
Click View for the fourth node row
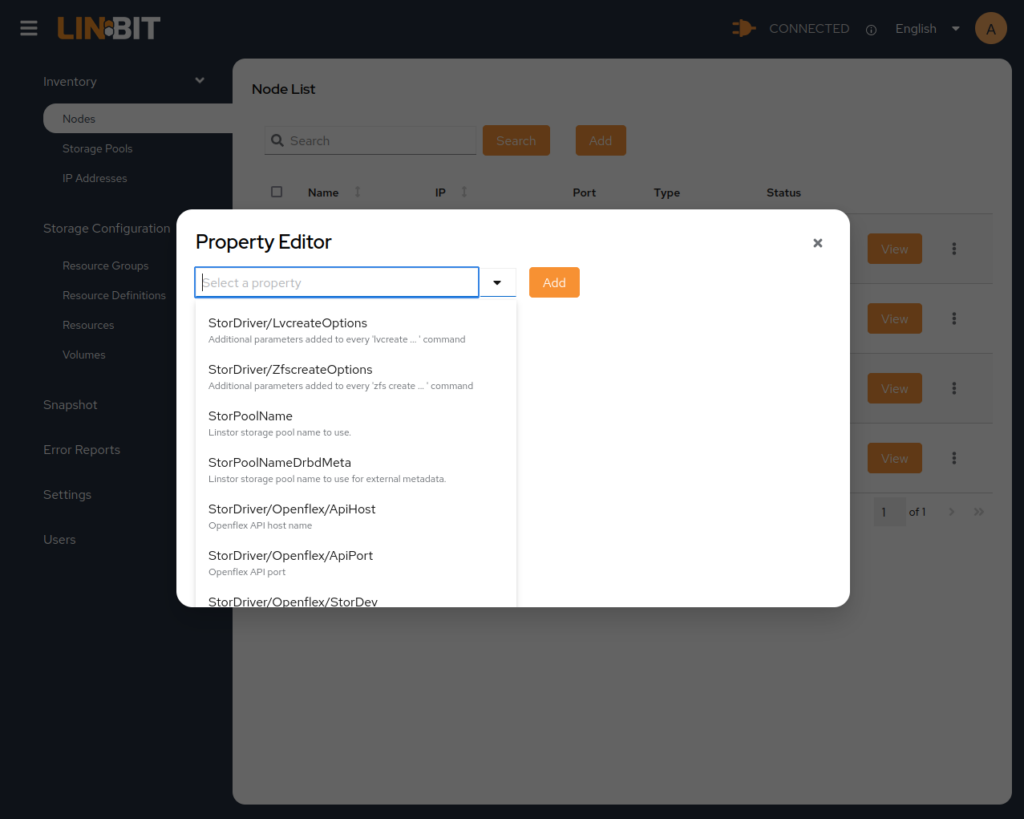point(894,458)
